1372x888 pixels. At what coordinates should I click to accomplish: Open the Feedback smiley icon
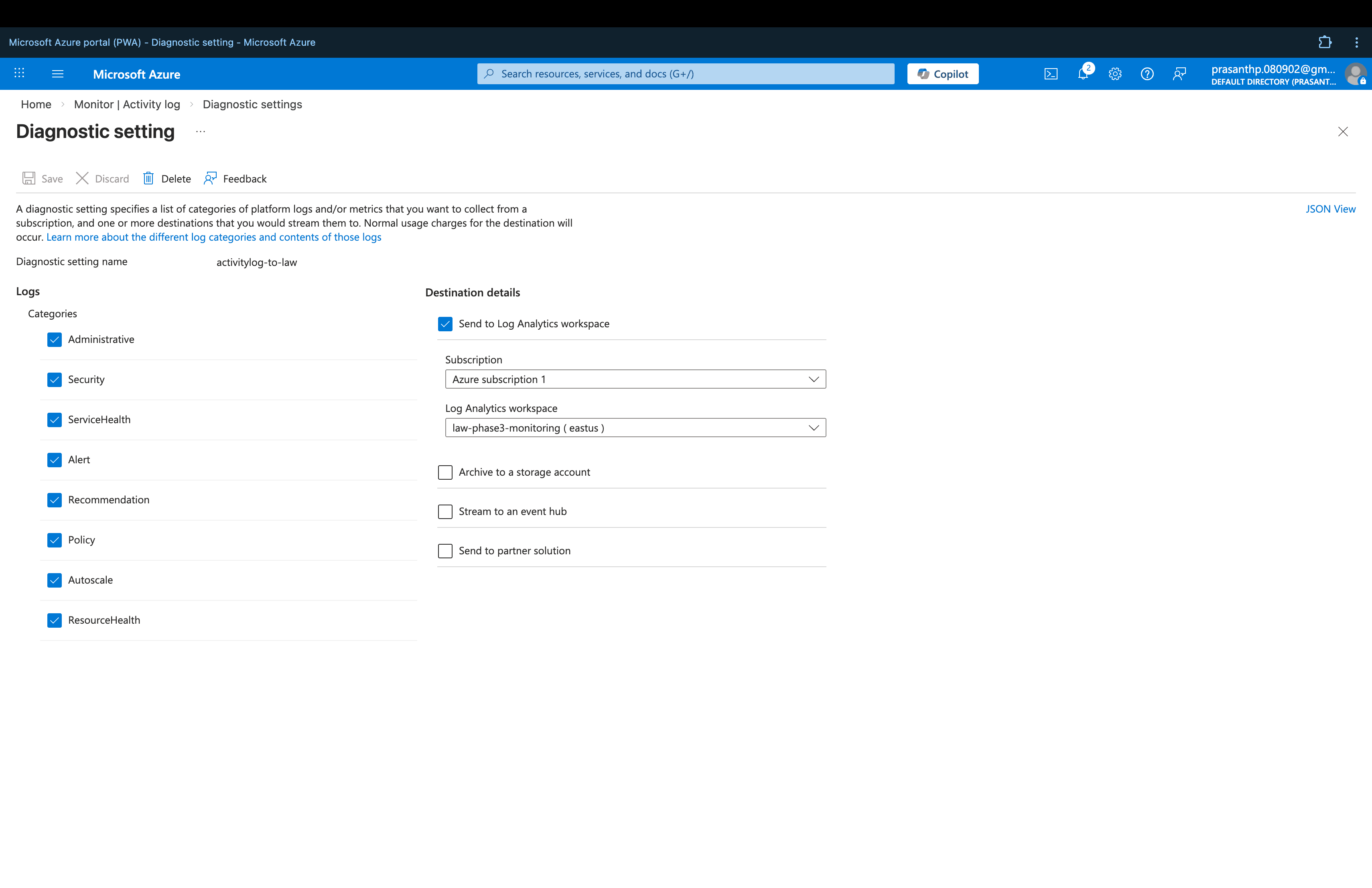click(x=1179, y=74)
